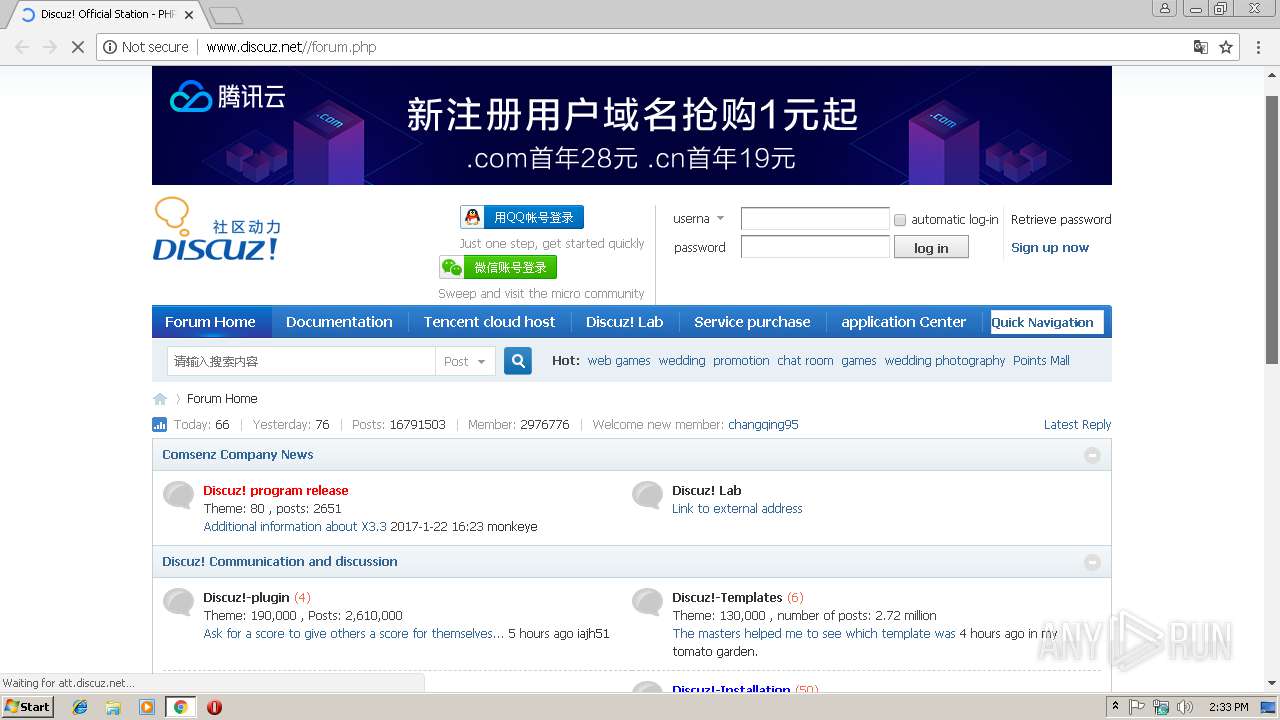This screenshot has width=1280, height=720.
Task: Click the red security taskbar icon
Action: [x=214, y=707]
